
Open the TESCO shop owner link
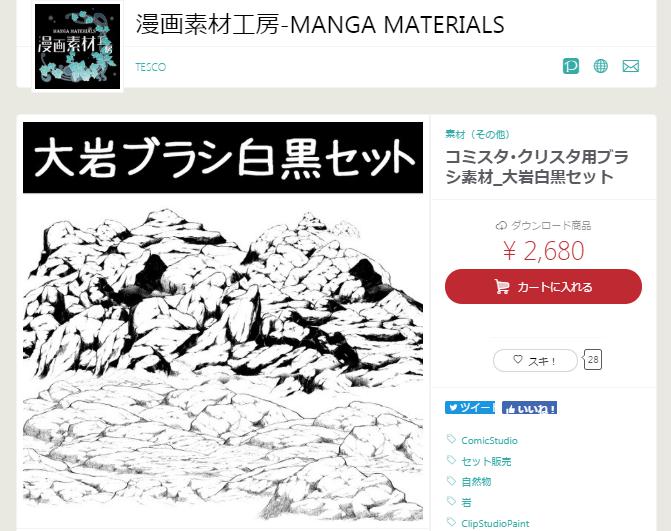(x=151, y=67)
